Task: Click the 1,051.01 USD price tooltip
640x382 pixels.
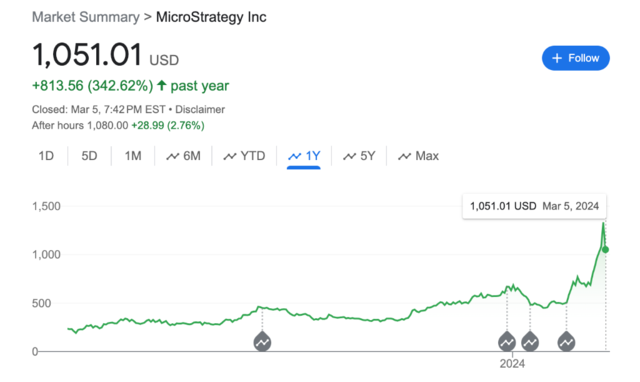Action: coord(534,206)
